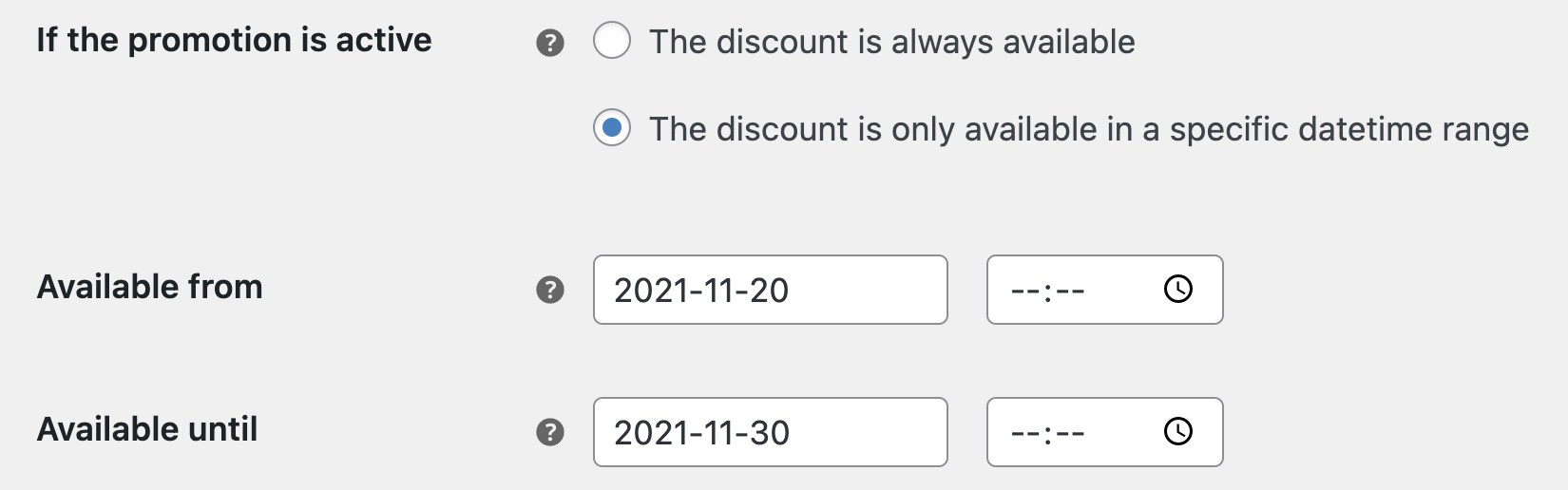Select the hours placeholder in Available from time
The width and height of the screenshot is (1568, 490).
pyautogui.click(x=1025, y=291)
